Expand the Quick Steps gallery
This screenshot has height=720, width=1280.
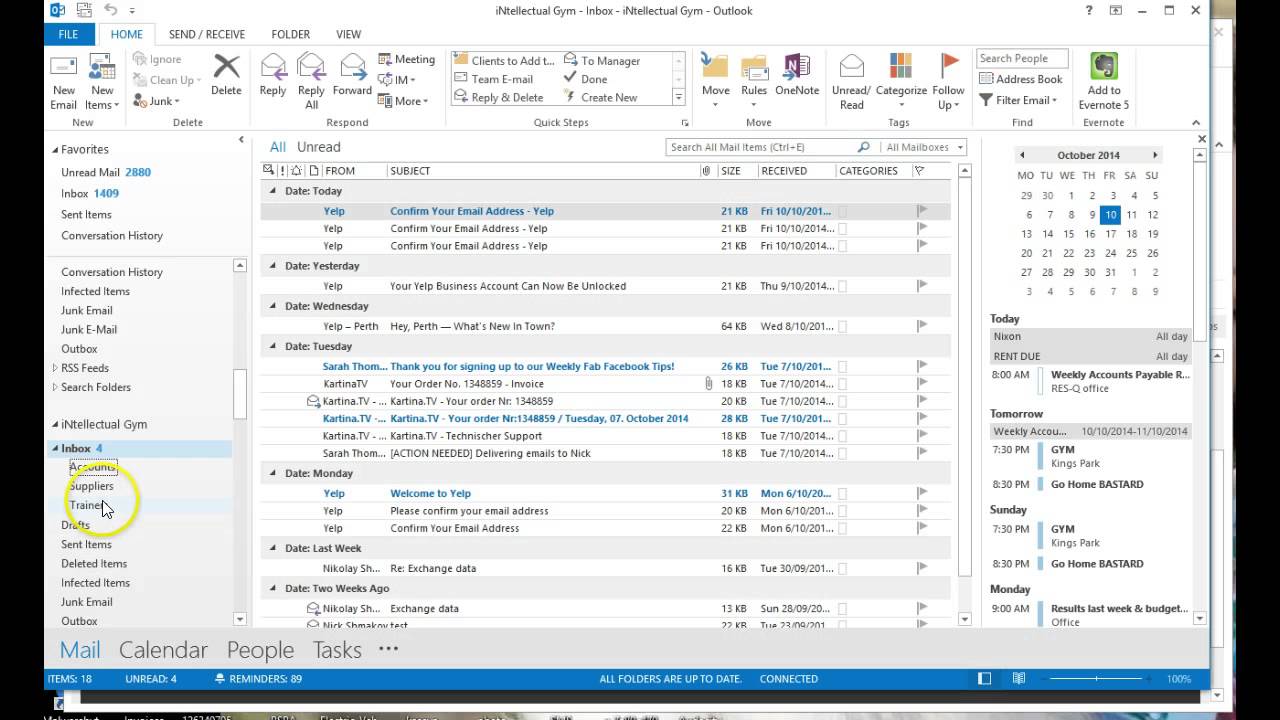(x=679, y=97)
